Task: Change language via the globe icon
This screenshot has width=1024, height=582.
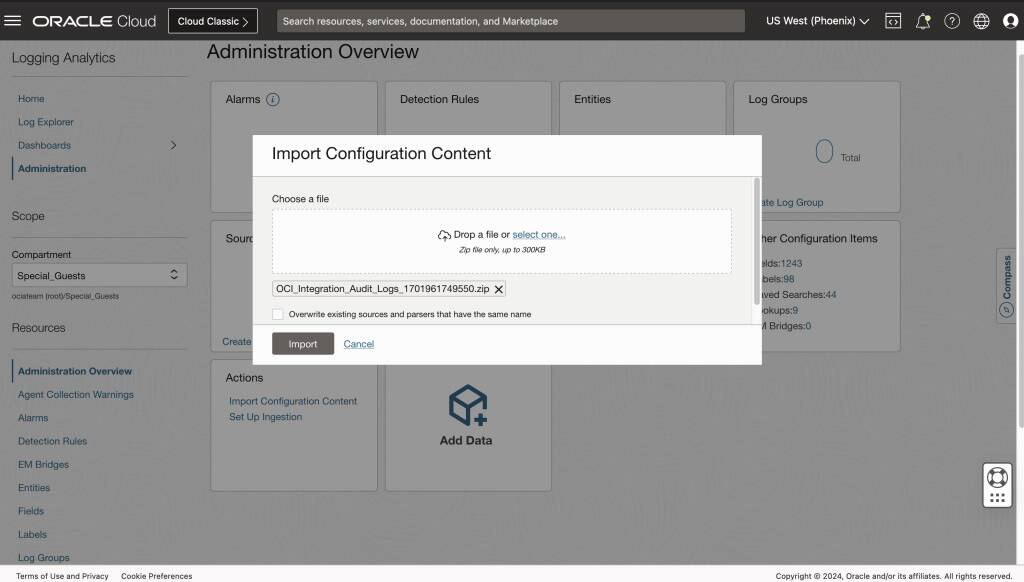Action: [981, 20]
